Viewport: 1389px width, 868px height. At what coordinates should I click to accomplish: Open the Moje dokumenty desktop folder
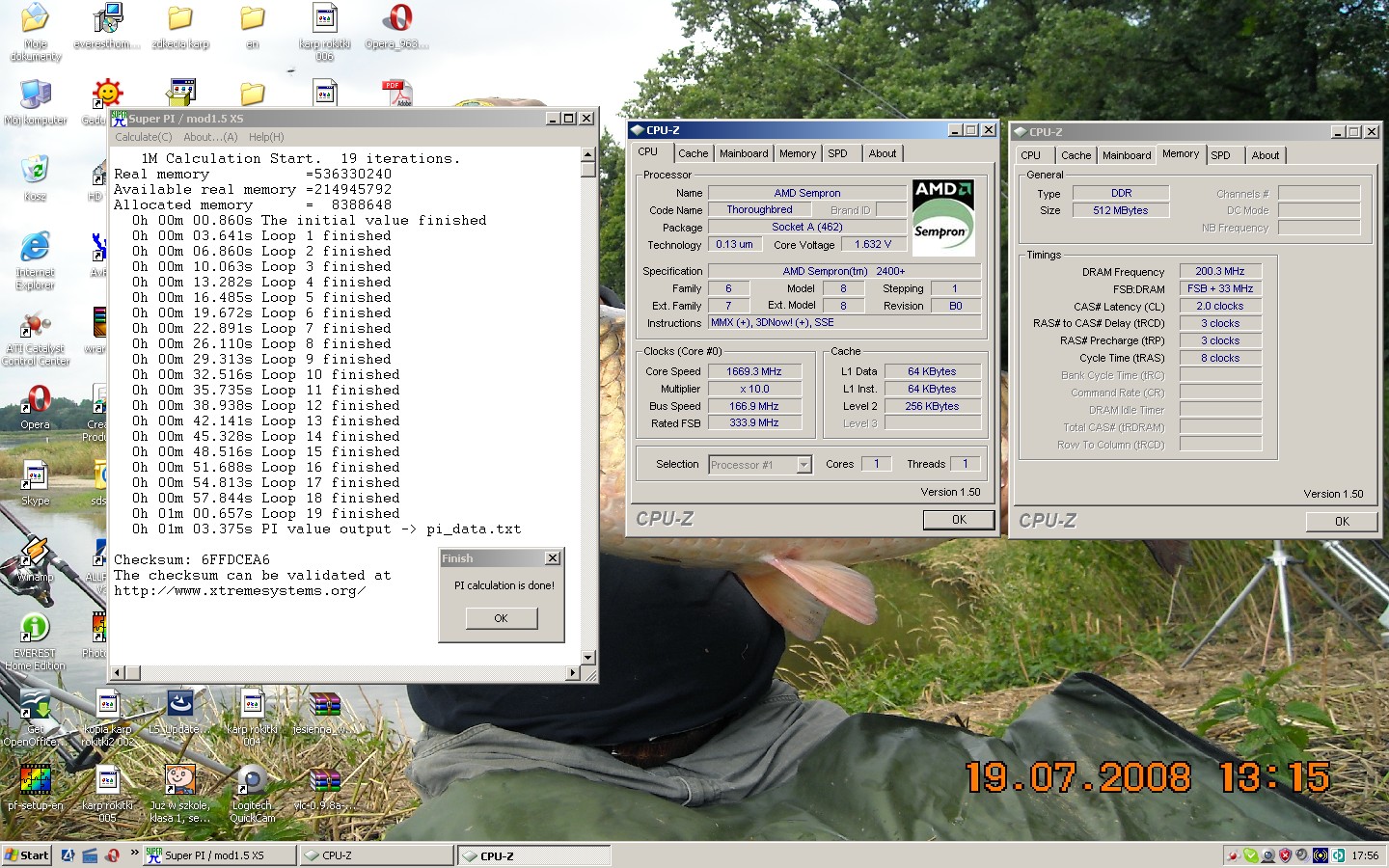point(36,32)
